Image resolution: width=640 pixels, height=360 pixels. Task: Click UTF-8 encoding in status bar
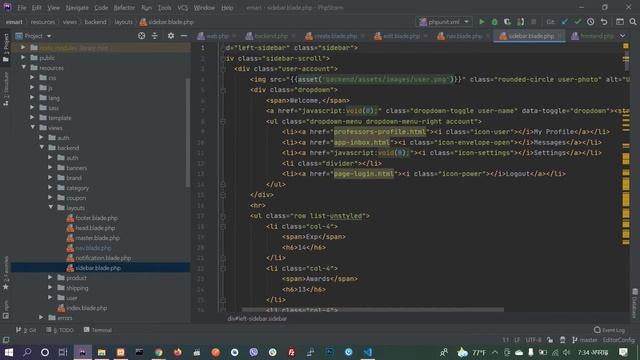click(x=533, y=340)
